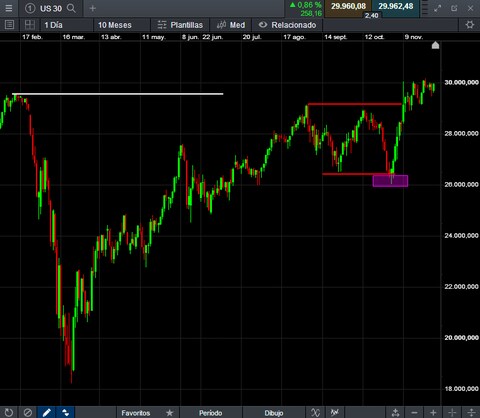Click the auto-fit chart icon in bottom bar
The height and width of the screenshot is (418, 480).
pos(395,413)
